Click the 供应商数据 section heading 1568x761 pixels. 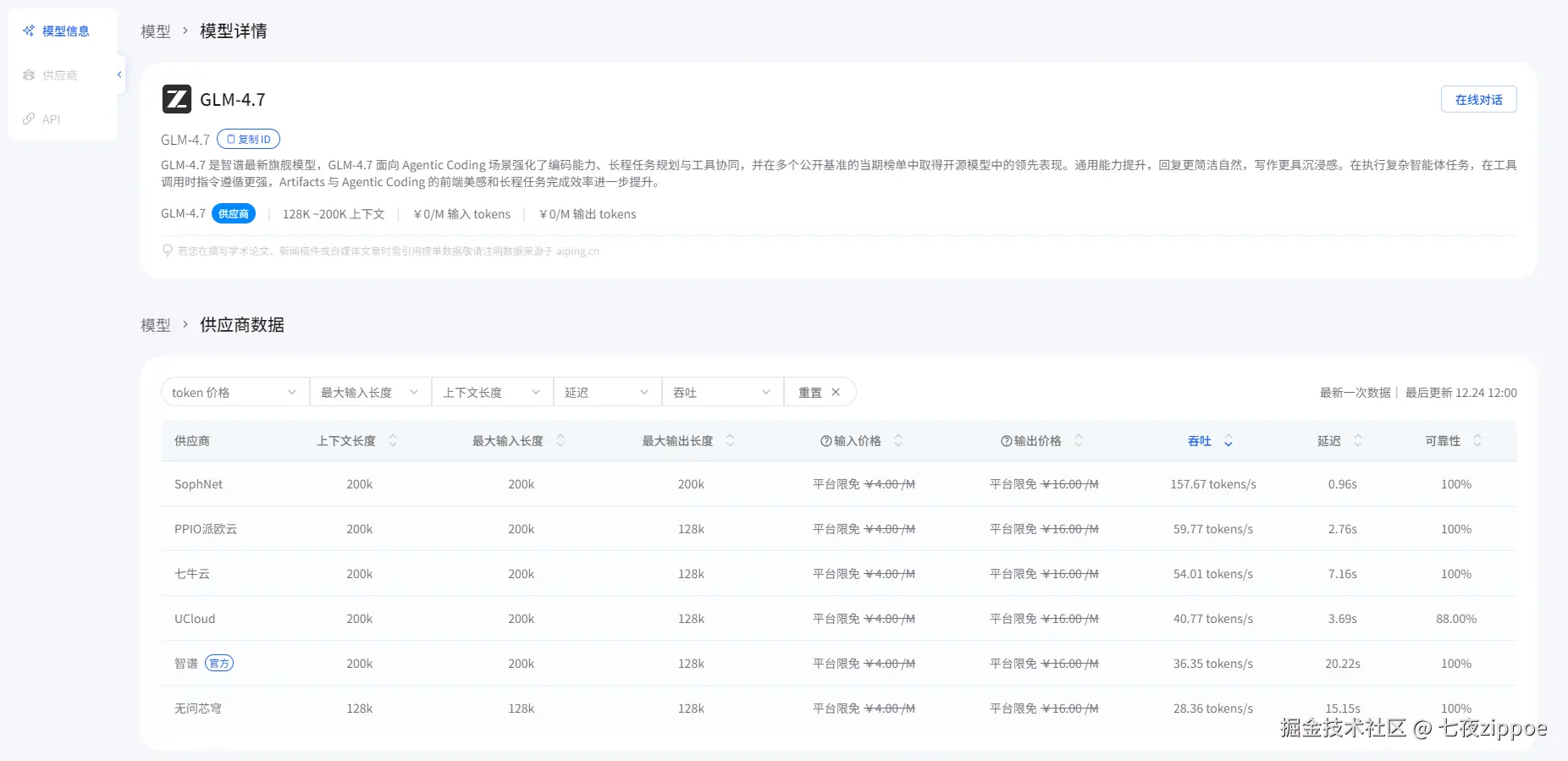(x=242, y=325)
